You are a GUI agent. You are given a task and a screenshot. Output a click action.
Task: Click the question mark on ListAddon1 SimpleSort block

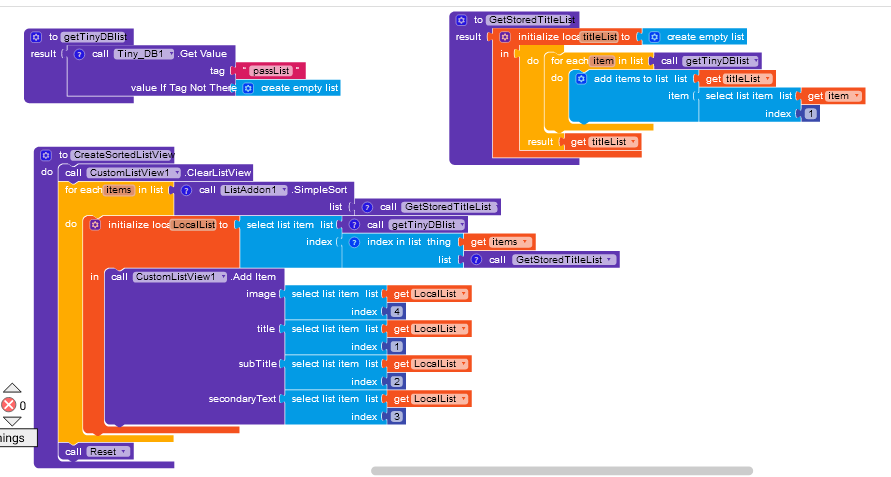point(186,190)
